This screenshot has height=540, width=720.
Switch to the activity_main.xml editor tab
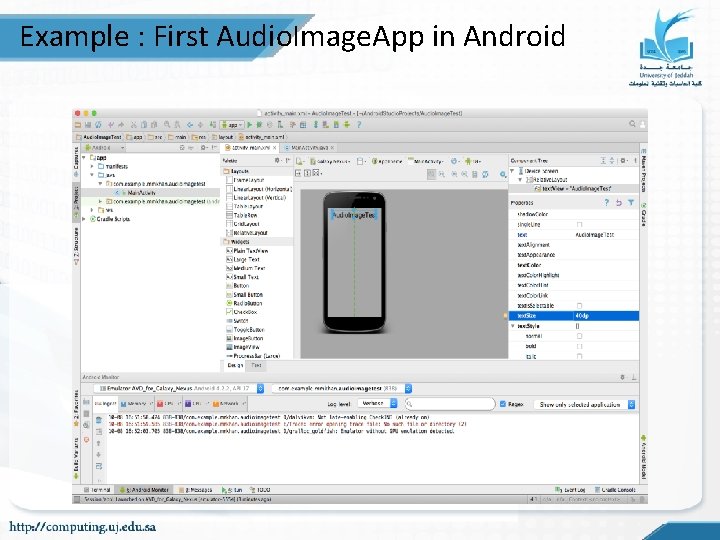tap(250, 148)
